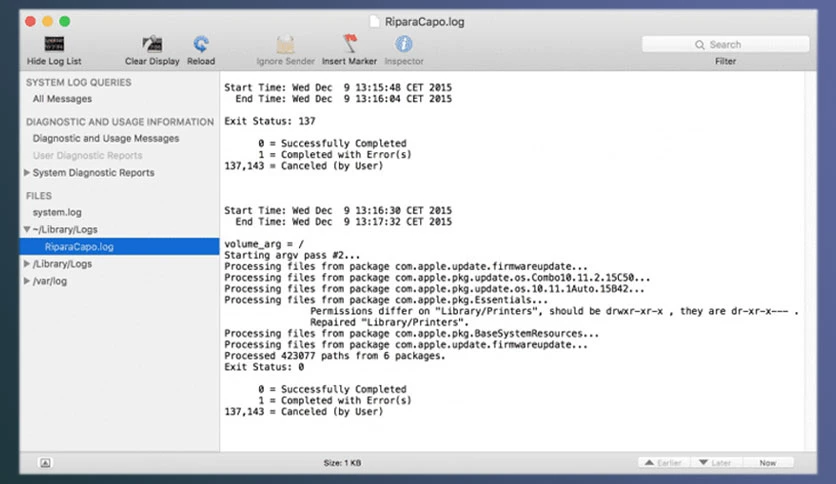Click the "Start Time: Wed Dec 9 13:16:30" line

[338, 210]
